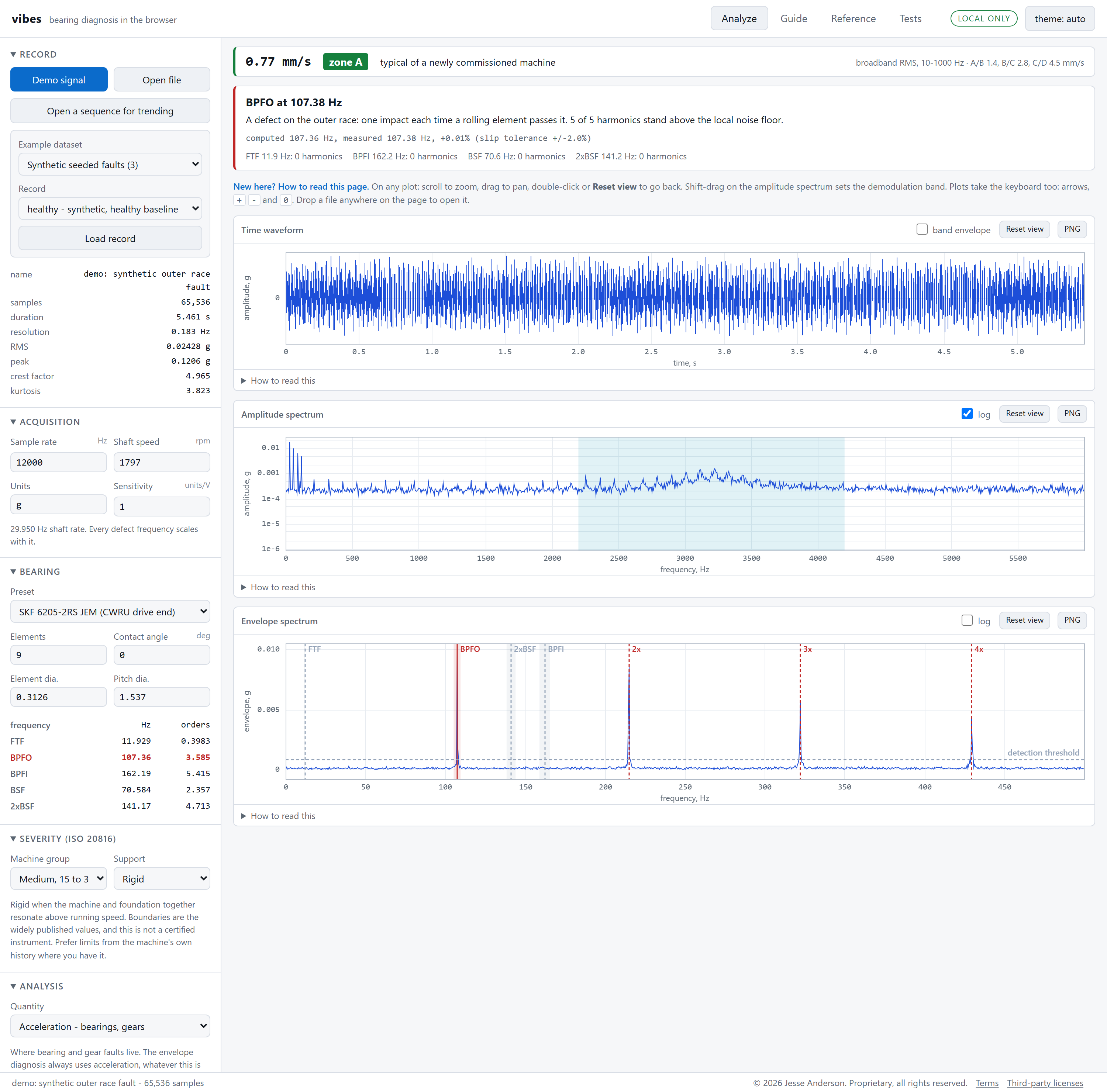Click the LOCAL ONLY badge
1107x1092 pixels.
point(984,18)
